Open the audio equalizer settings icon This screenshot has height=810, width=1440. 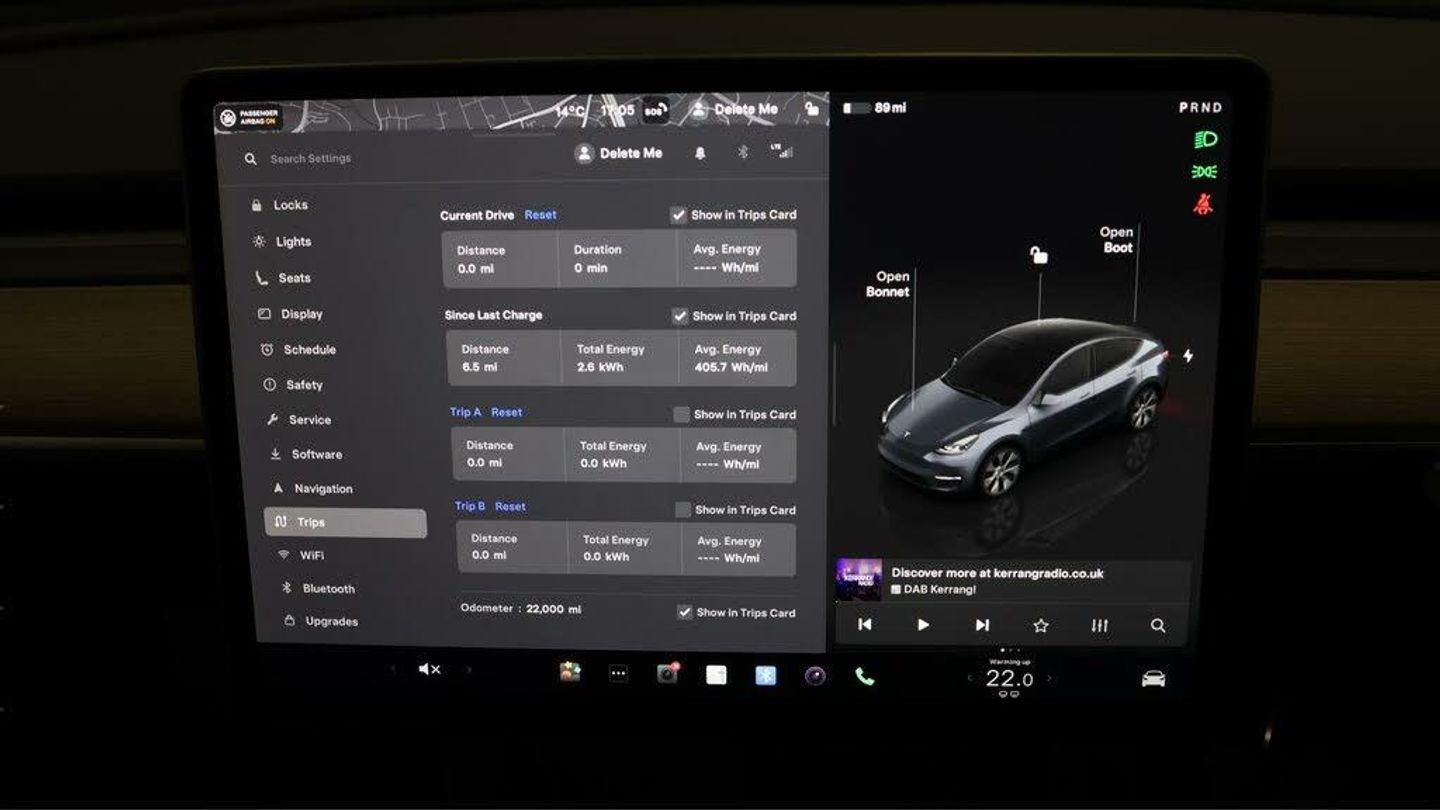tap(1100, 626)
